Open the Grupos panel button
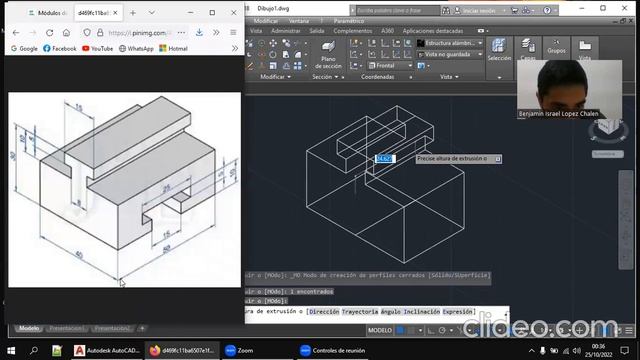Screen dimensions: 640x360 [556, 47]
